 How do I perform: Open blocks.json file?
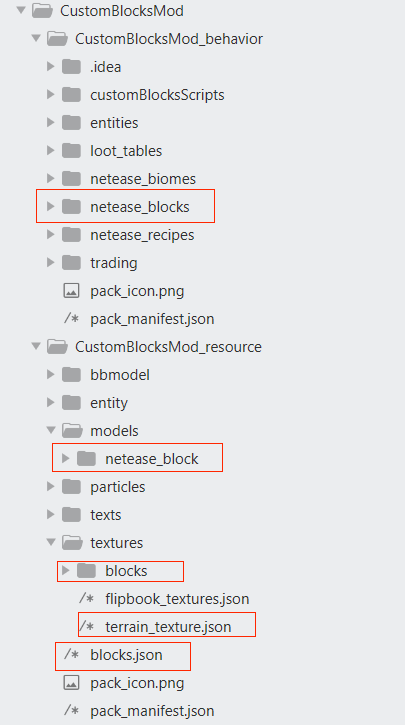coord(126,655)
